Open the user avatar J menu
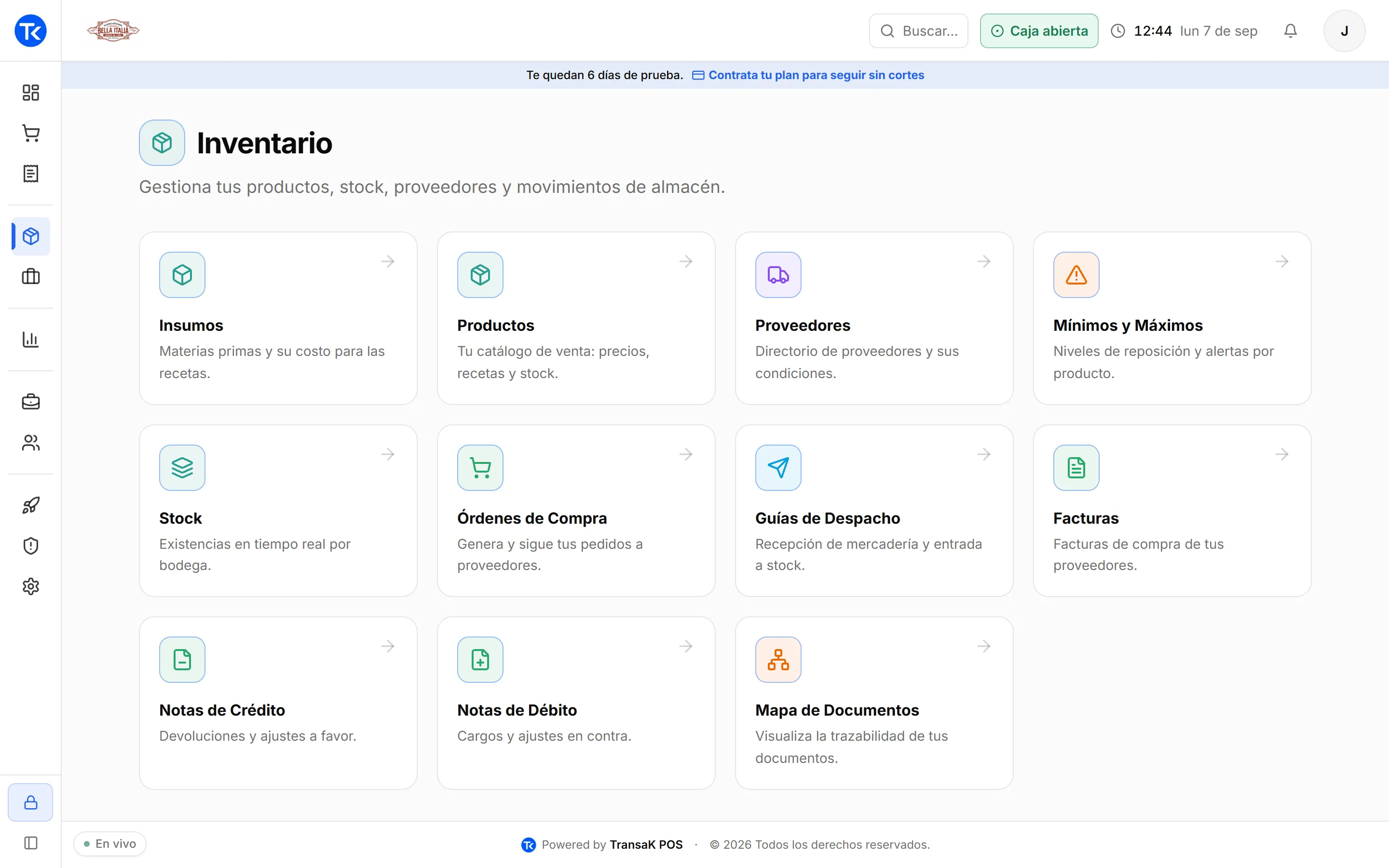This screenshot has height=868, width=1389. [1344, 31]
